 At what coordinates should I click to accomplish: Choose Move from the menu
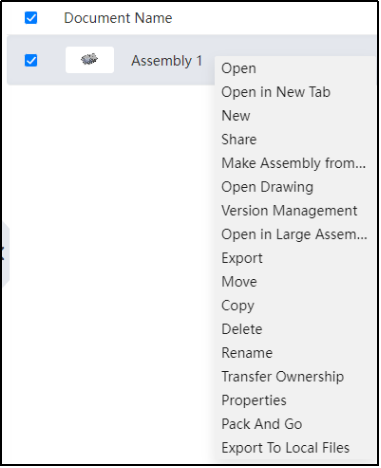tap(239, 282)
